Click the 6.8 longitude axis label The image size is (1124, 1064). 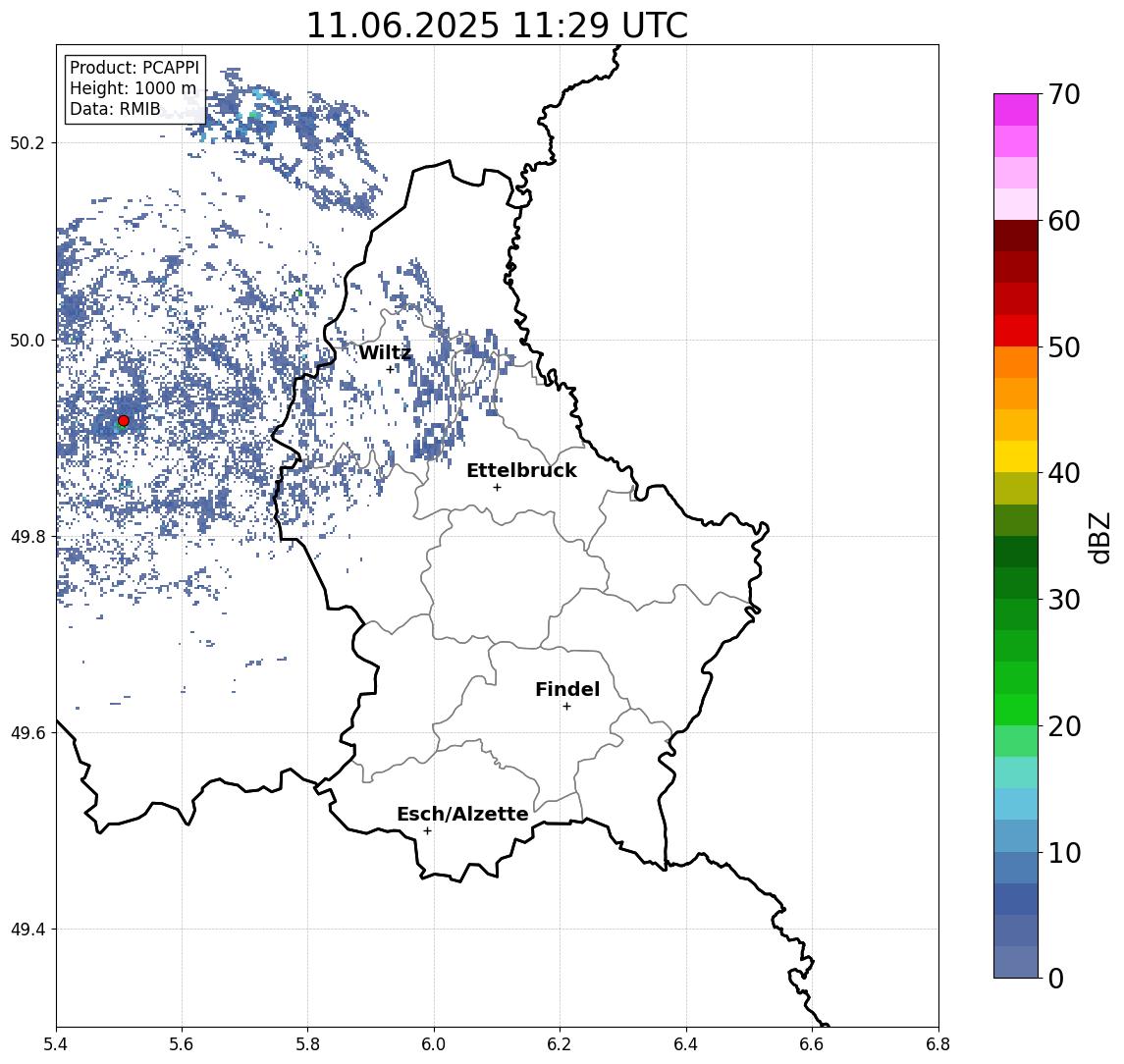click(x=937, y=1044)
